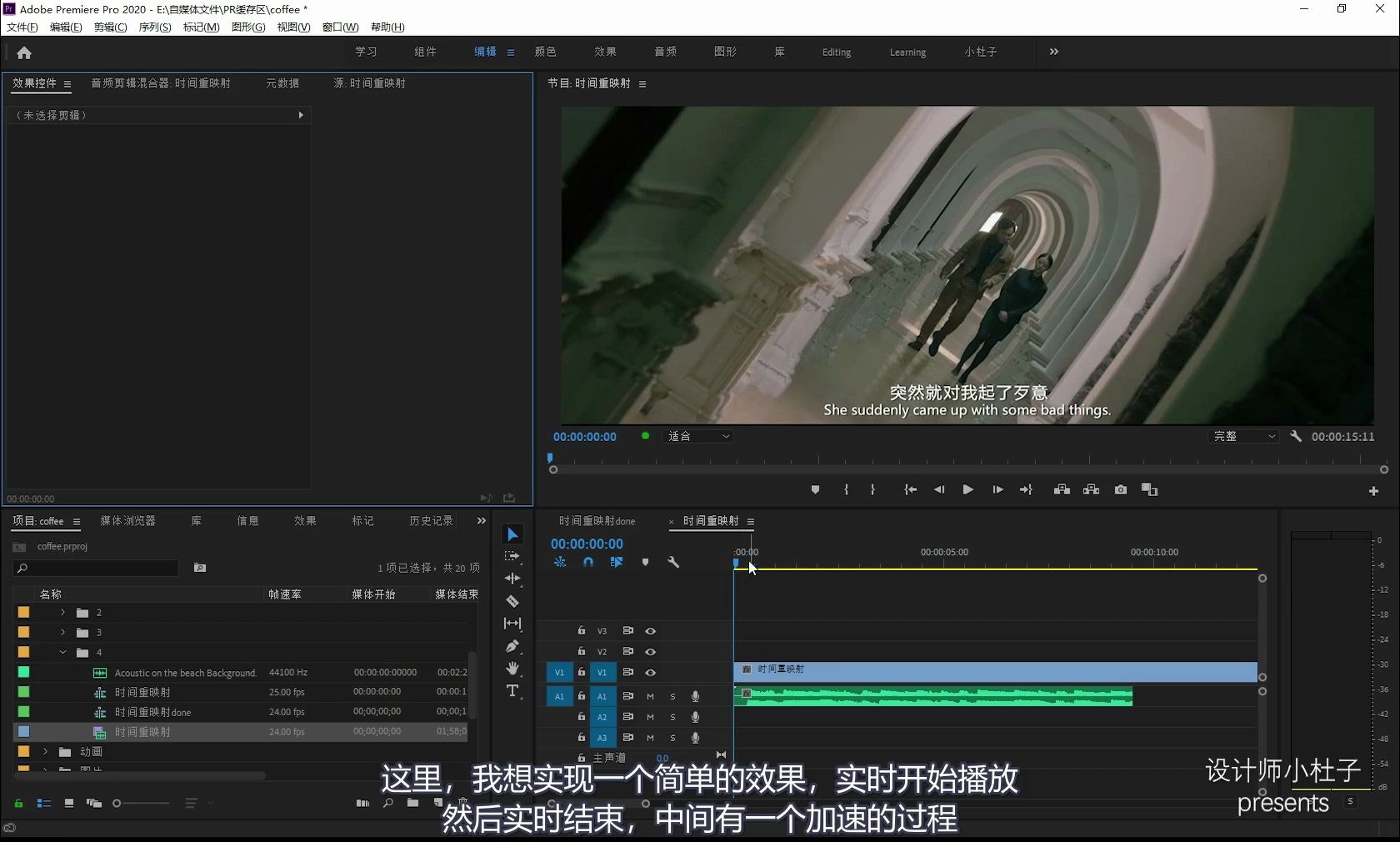Toggle nest sequence insert mode in the timeline

(560, 563)
